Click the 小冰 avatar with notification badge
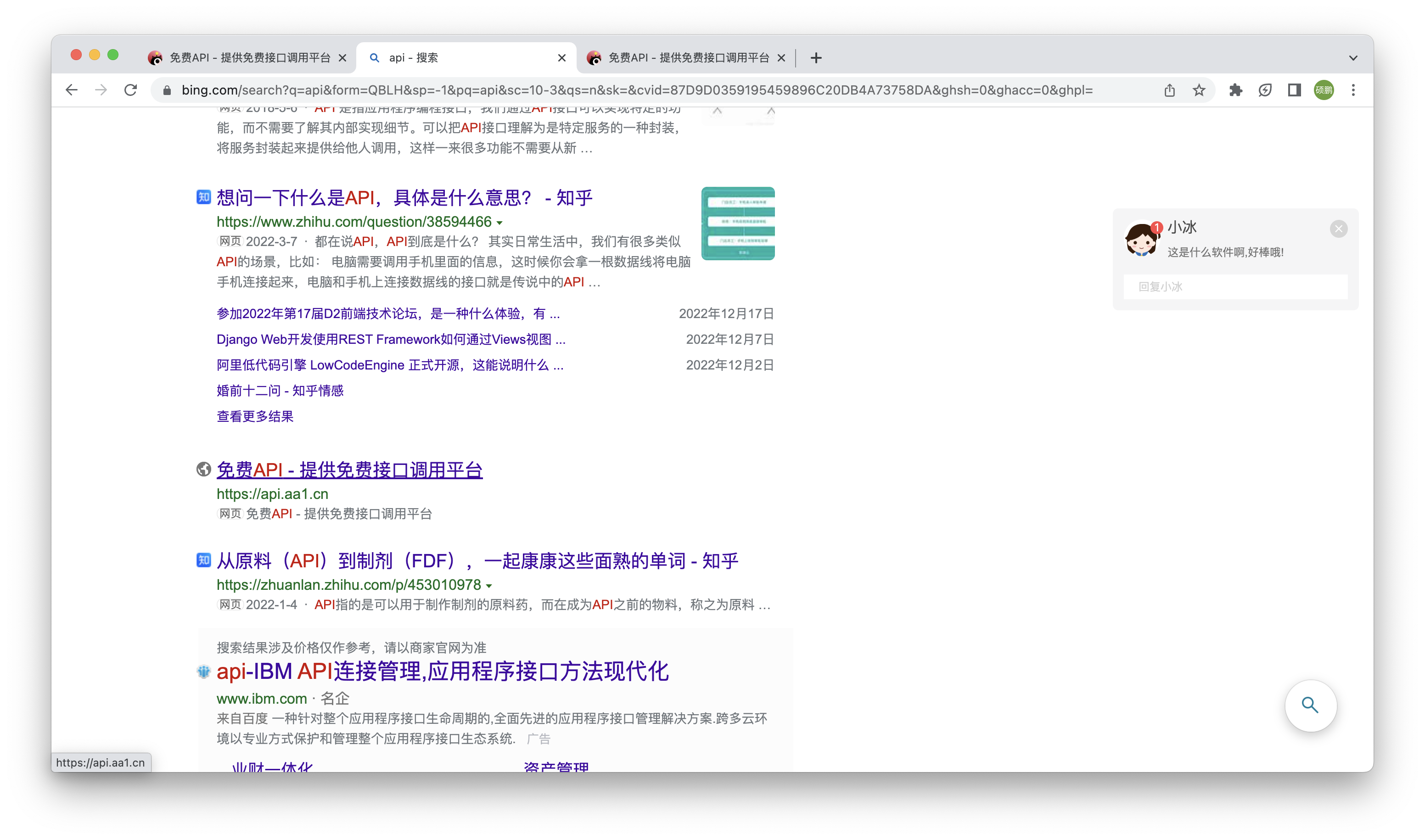This screenshot has height=840, width=1425. coord(1143,238)
